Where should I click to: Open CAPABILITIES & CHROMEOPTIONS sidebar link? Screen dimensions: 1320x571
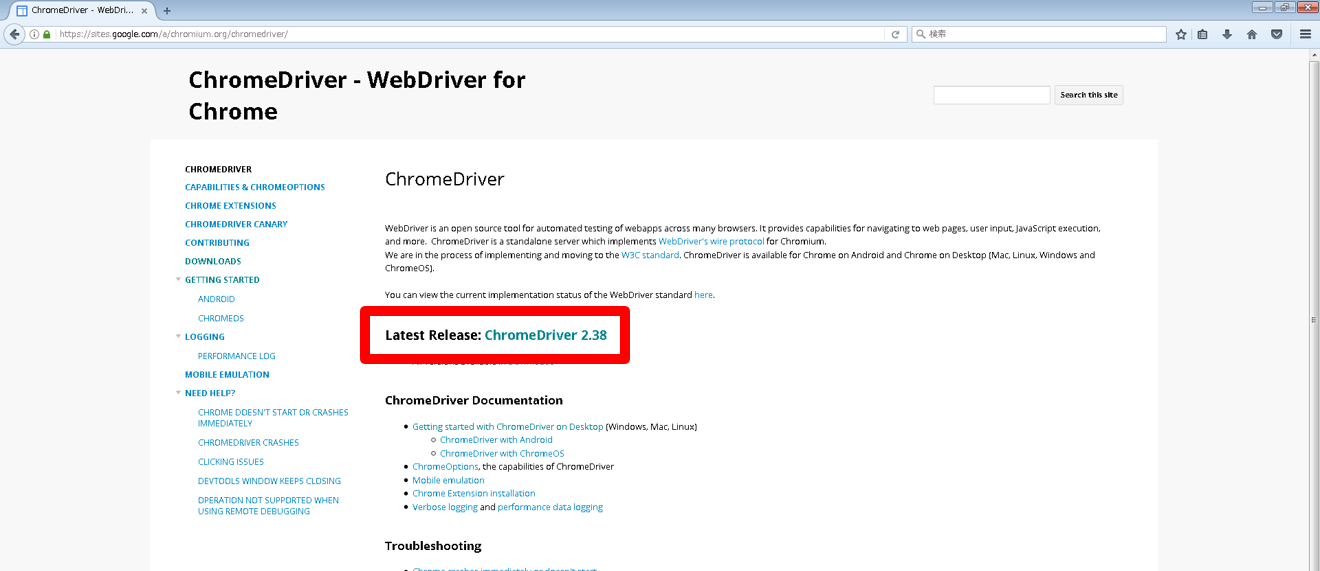pos(255,187)
